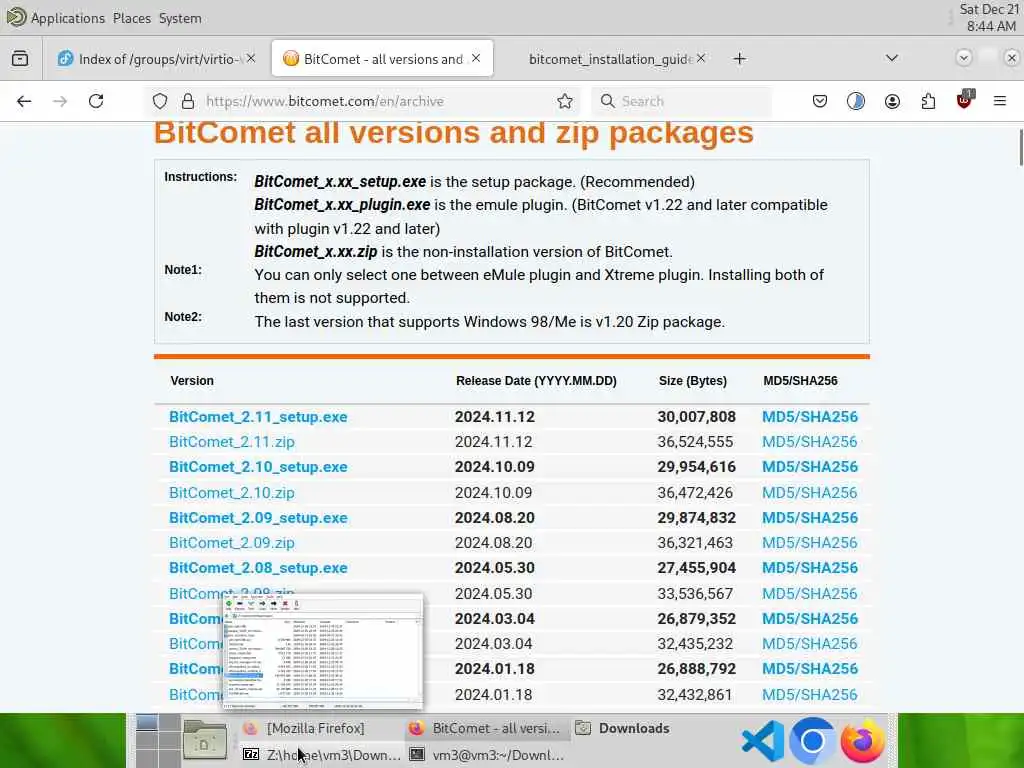1024x768 pixels.
Task: Download BitComet_2.11.zip
Action: tap(232, 442)
